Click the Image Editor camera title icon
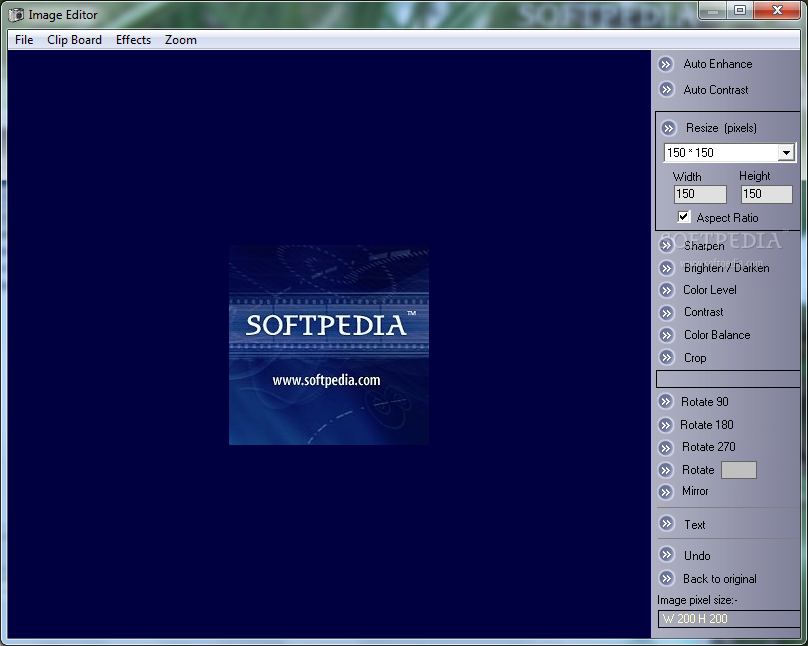The height and width of the screenshot is (646, 808). tap(16, 15)
